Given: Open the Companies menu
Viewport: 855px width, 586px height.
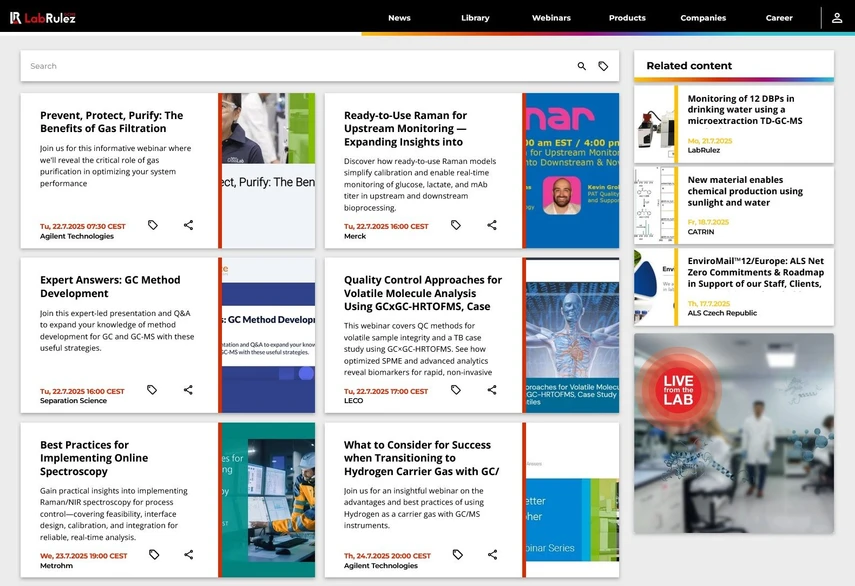Looking at the screenshot, I should pos(703,18).
